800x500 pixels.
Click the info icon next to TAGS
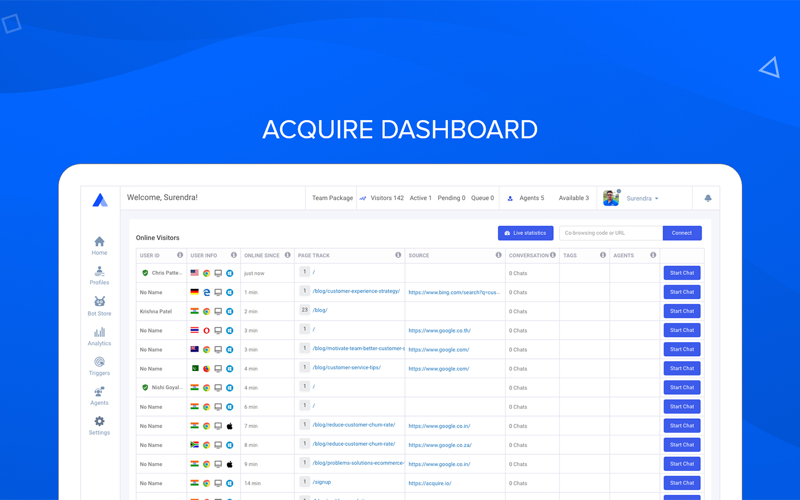coord(603,255)
